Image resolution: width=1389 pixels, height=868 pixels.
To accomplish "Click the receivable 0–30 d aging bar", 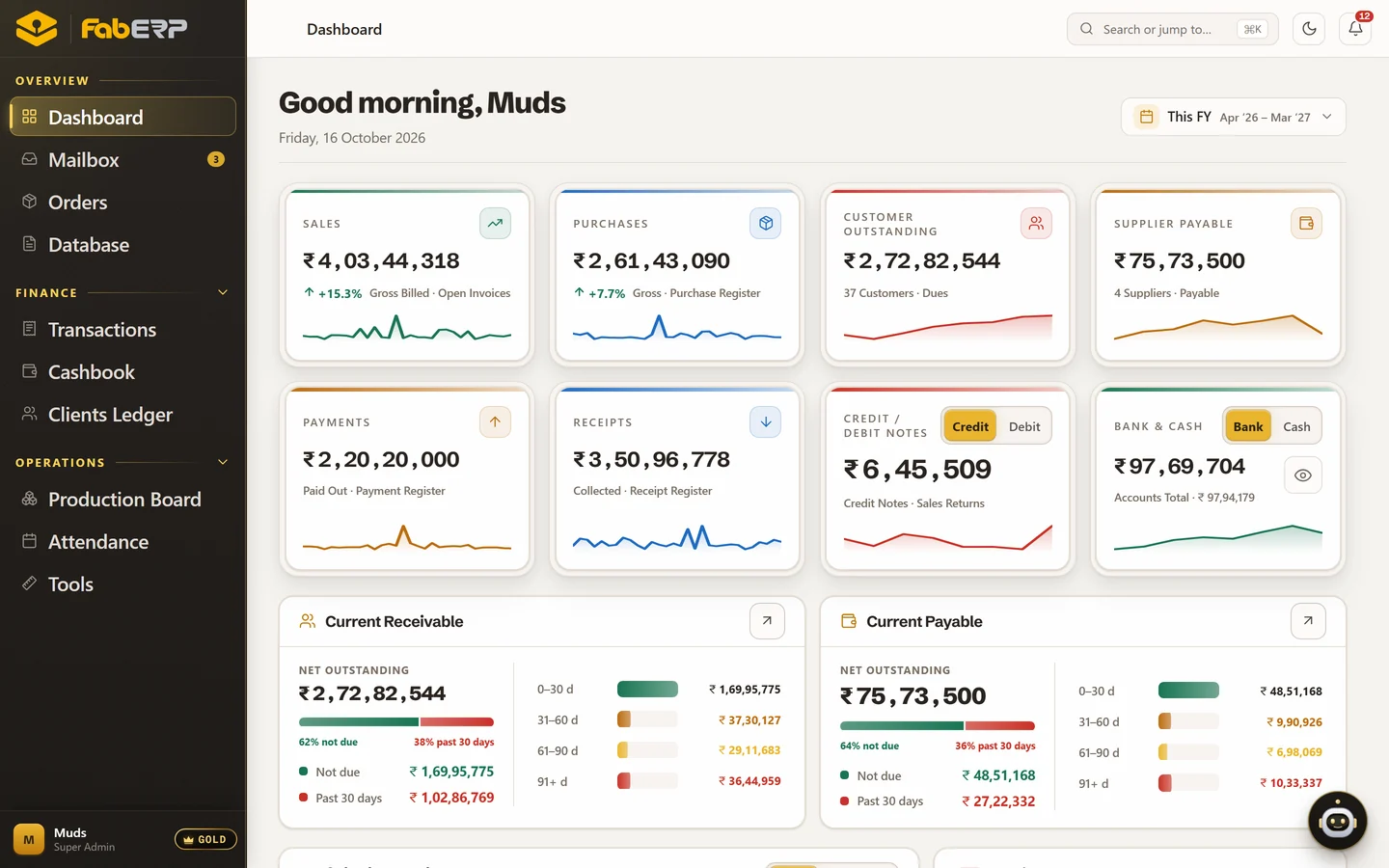I will coord(647,689).
